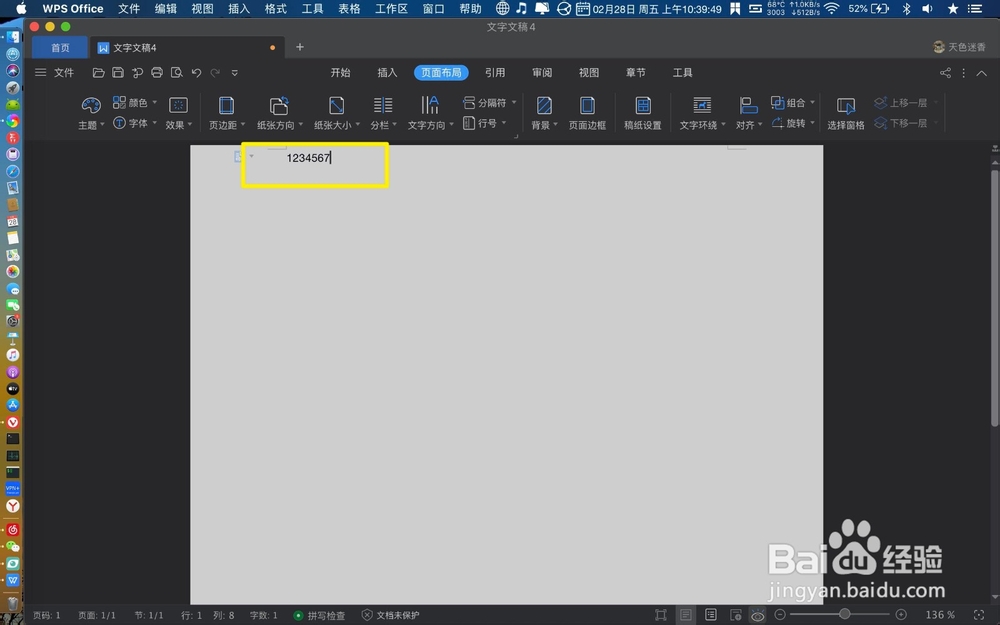Click the share icon at top right
The height and width of the screenshot is (625, 1000).
(945, 73)
